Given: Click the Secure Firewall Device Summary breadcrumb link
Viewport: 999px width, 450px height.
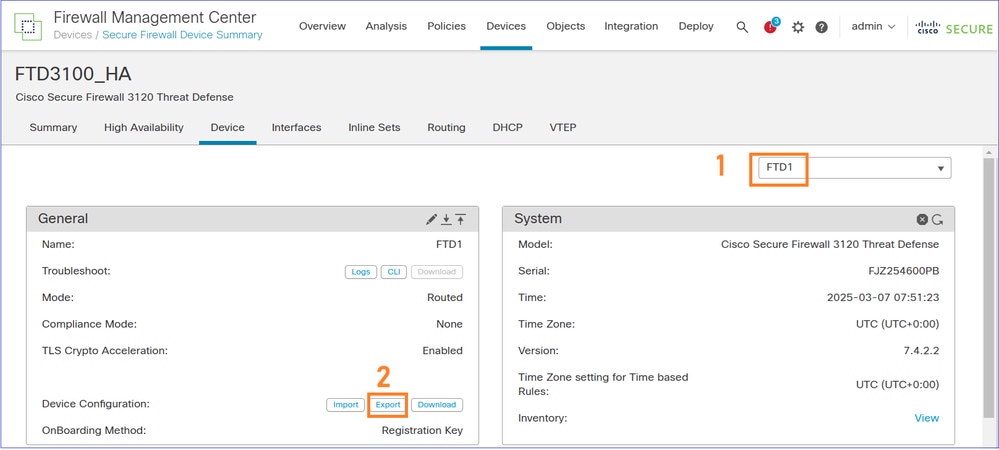Looking at the screenshot, I should (182, 35).
